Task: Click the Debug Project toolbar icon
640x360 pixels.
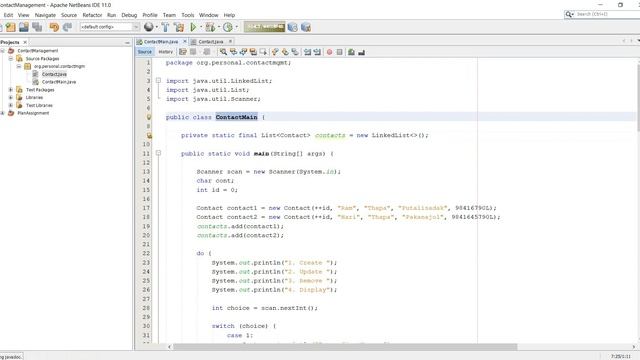Action: (x=210, y=27)
